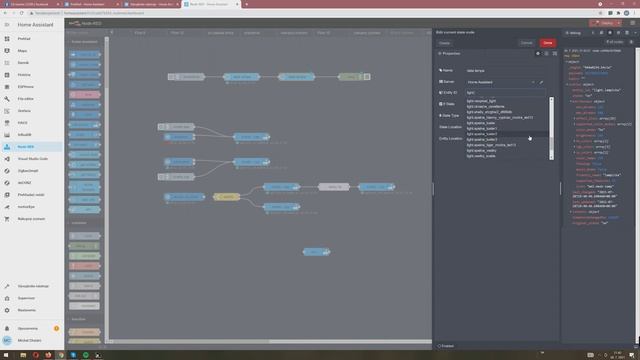The image size is (640, 360).
Task: Show node appearance icon in Properties header
Action: click(555, 53)
